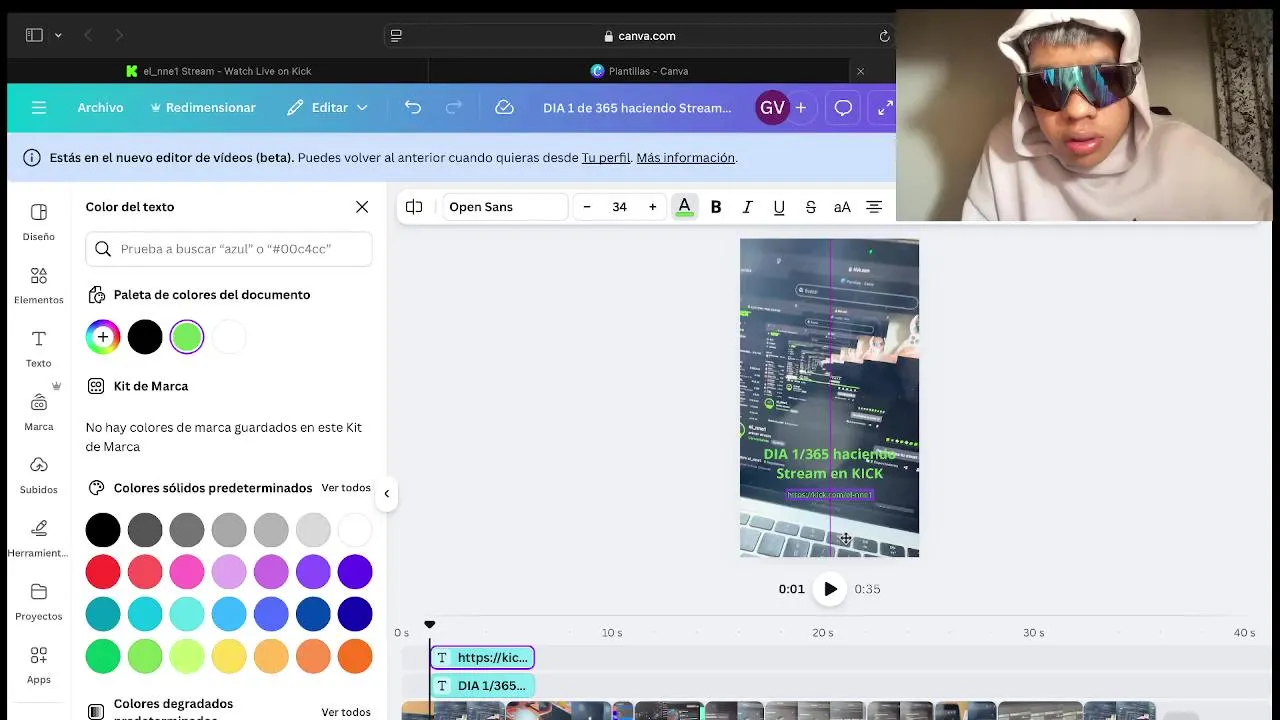Open the comments bubble icon
The image size is (1280, 720).
tap(843, 107)
